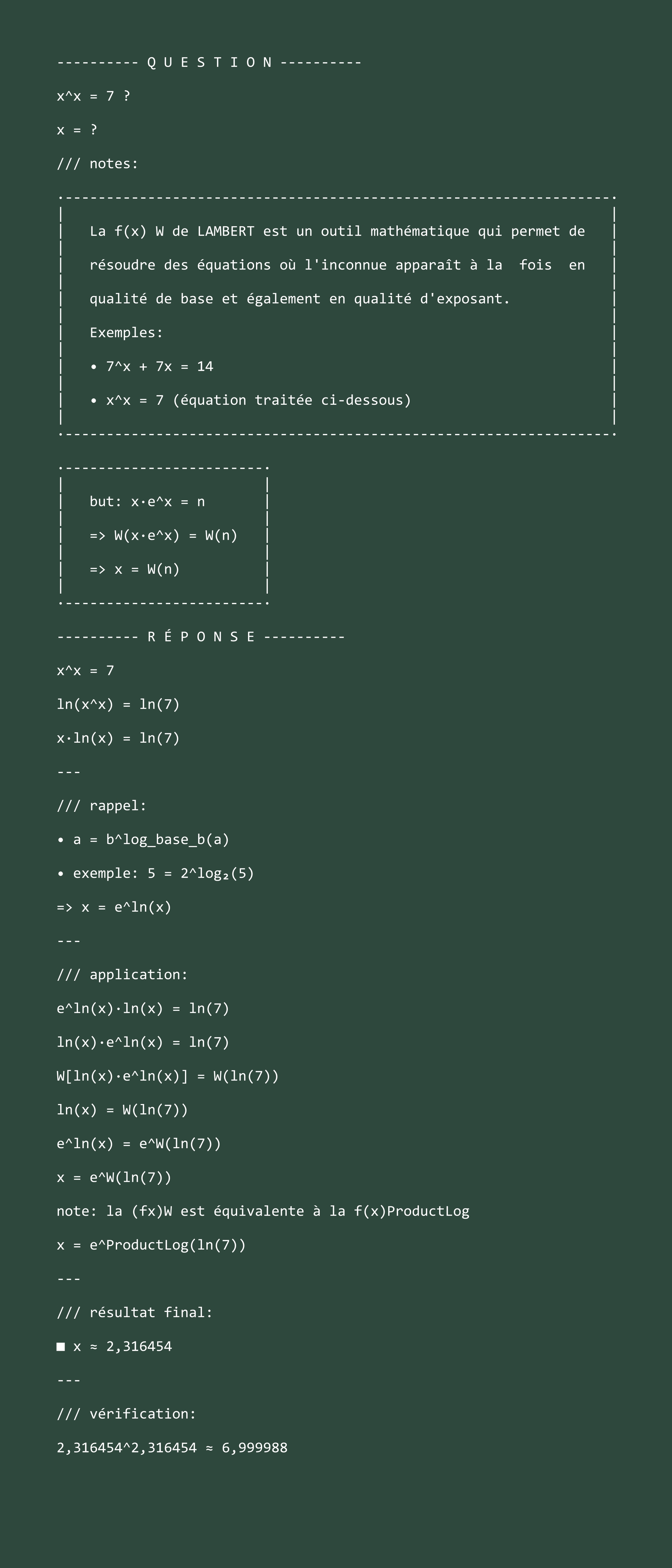This screenshot has height=1568, width=672.
Task: Select the 'a = b^log_base_b(a)' bullet
Action: point(143,839)
